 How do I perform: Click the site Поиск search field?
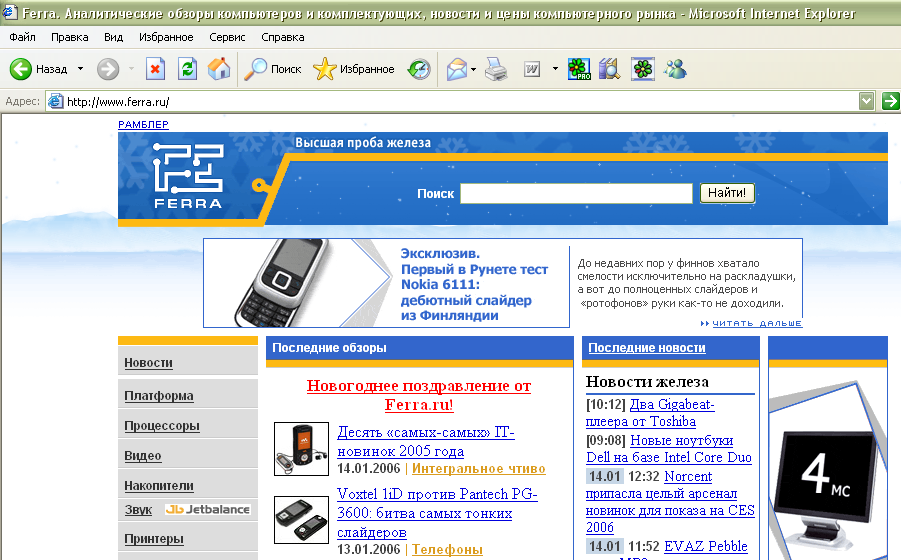tap(576, 194)
